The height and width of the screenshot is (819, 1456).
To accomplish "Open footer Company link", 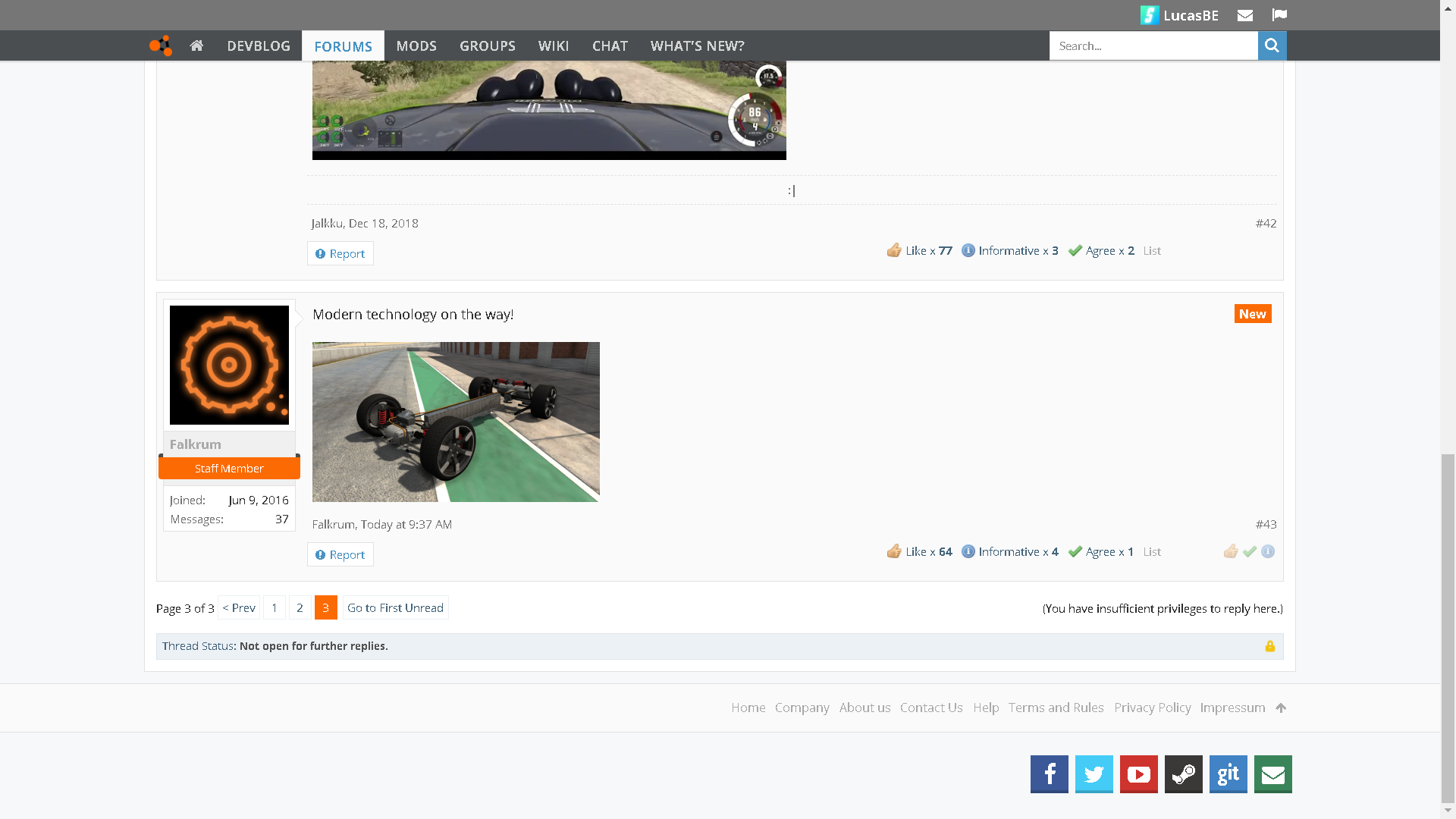I will click(802, 708).
